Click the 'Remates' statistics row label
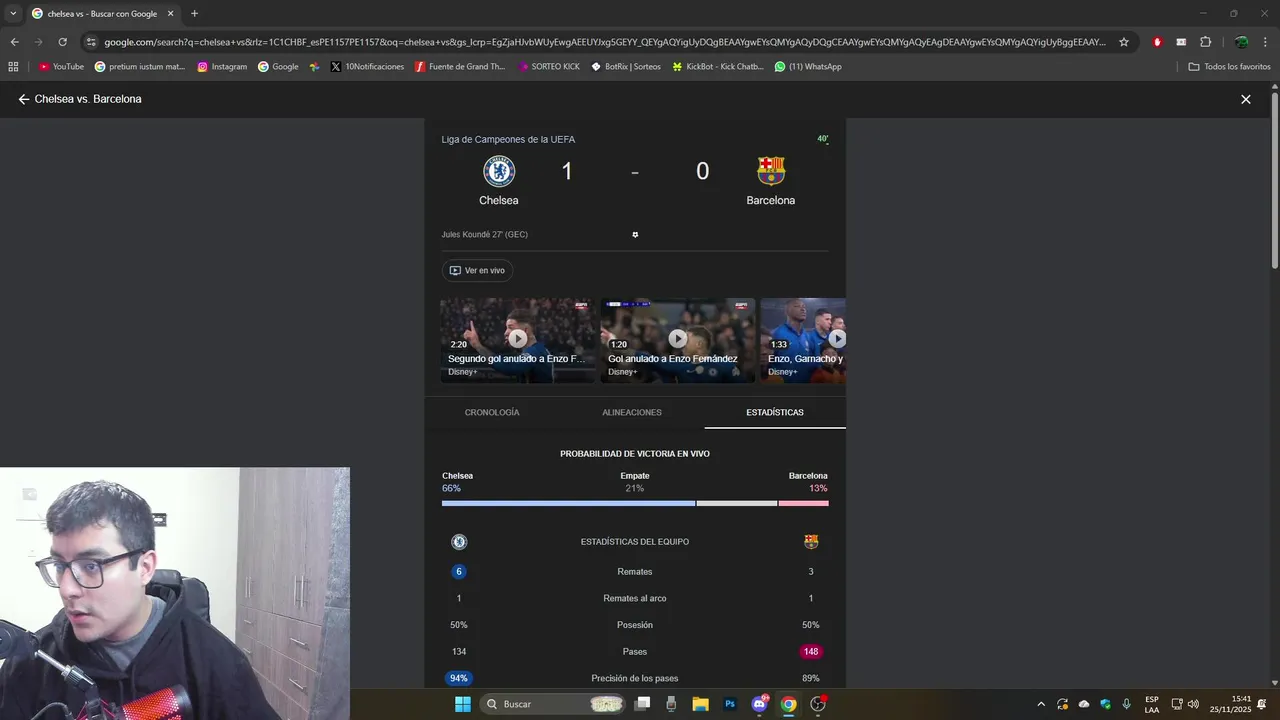 635,572
